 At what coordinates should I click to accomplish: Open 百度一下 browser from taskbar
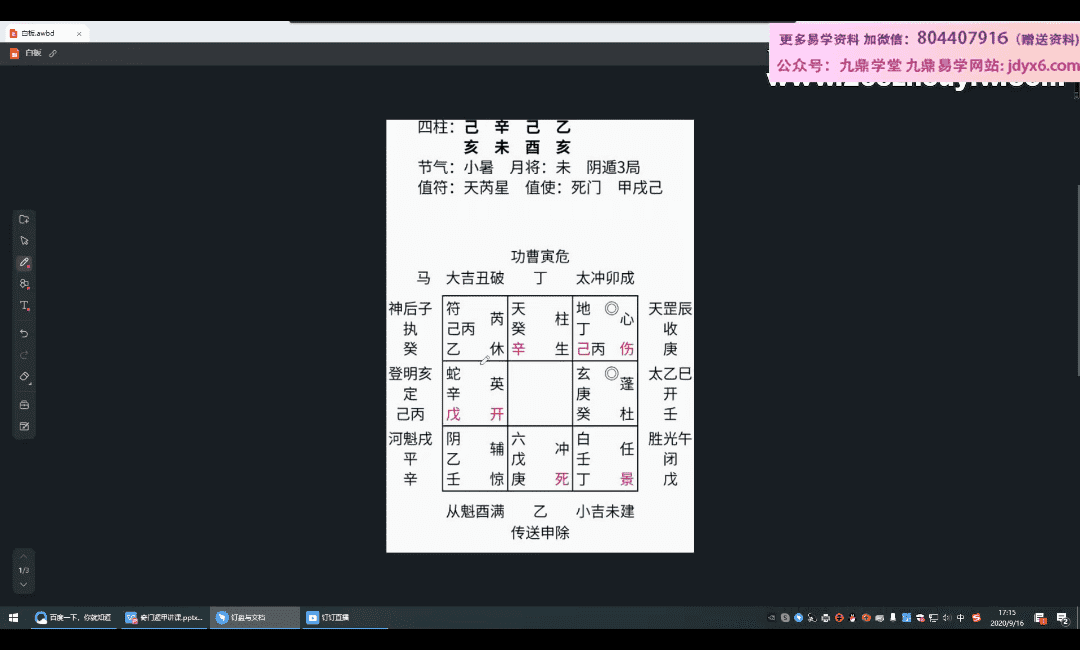coord(75,618)
